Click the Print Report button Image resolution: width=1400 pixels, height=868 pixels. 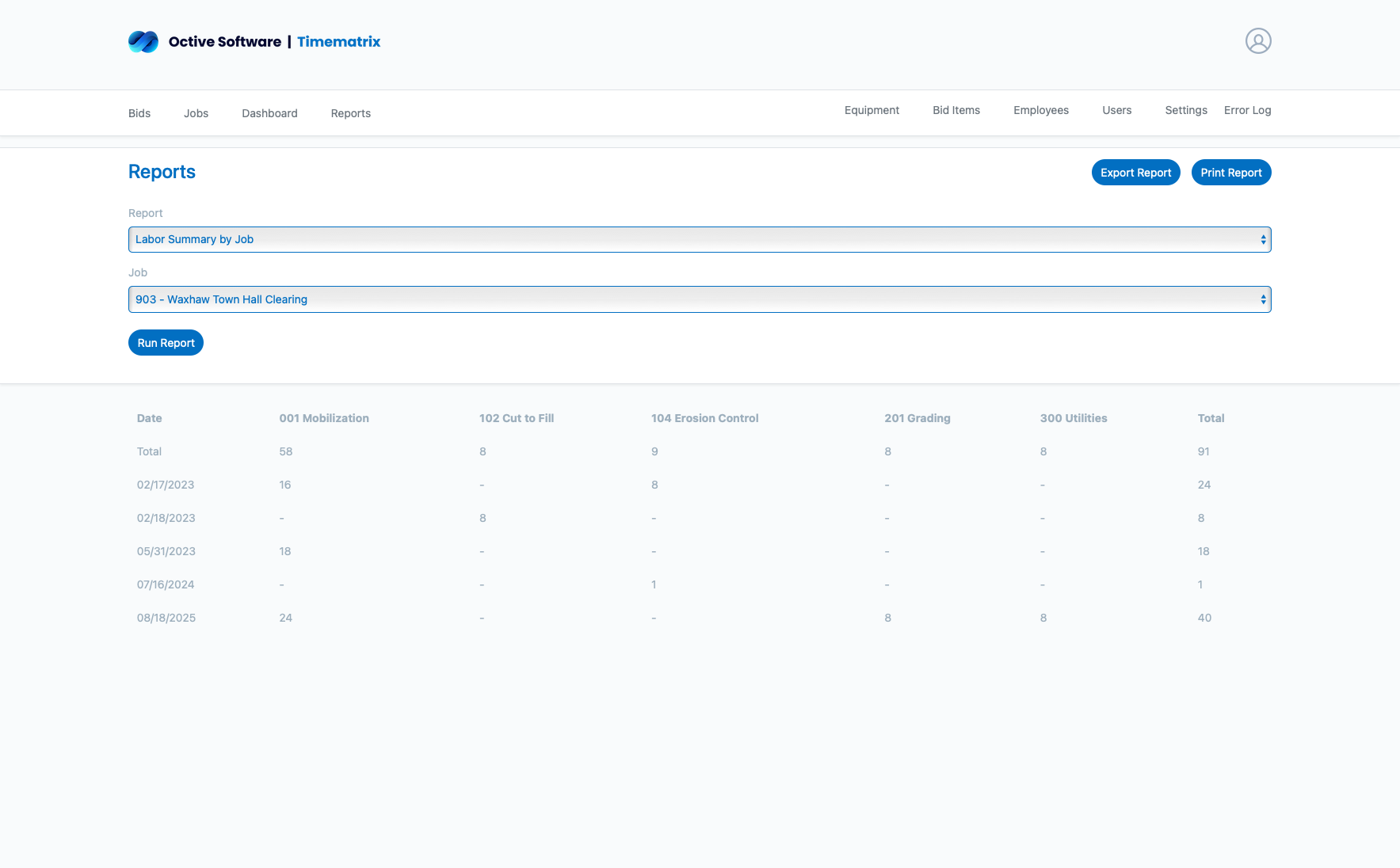click(1230, 173)
